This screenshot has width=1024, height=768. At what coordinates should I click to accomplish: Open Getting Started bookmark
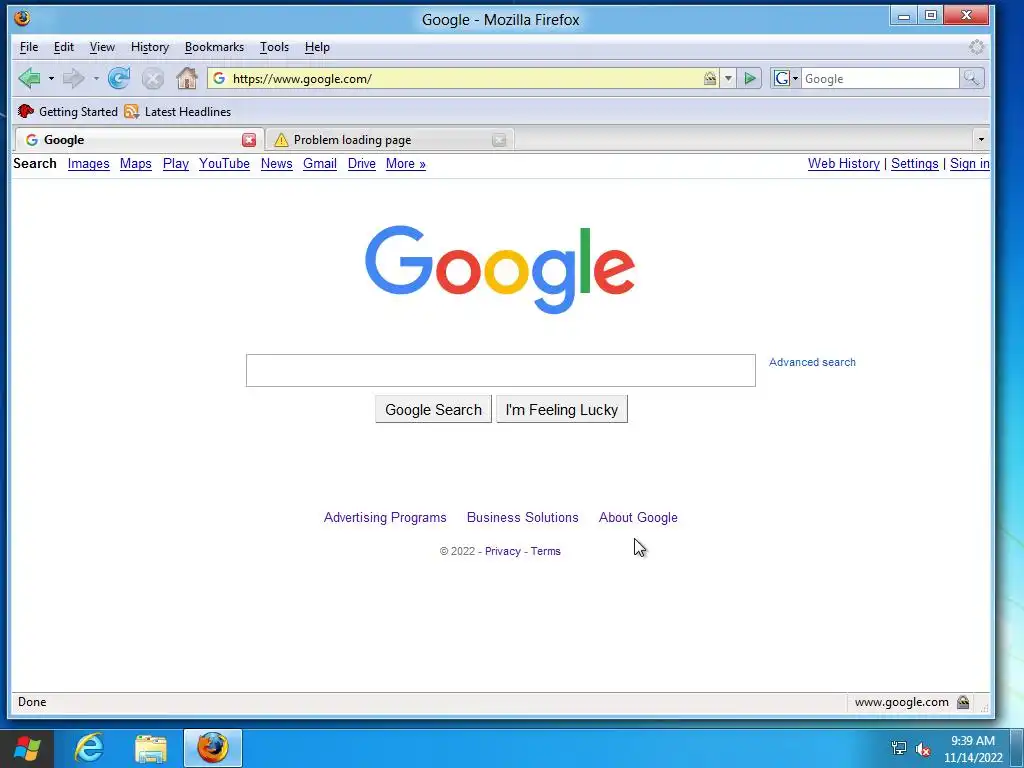tap(68, 112)
